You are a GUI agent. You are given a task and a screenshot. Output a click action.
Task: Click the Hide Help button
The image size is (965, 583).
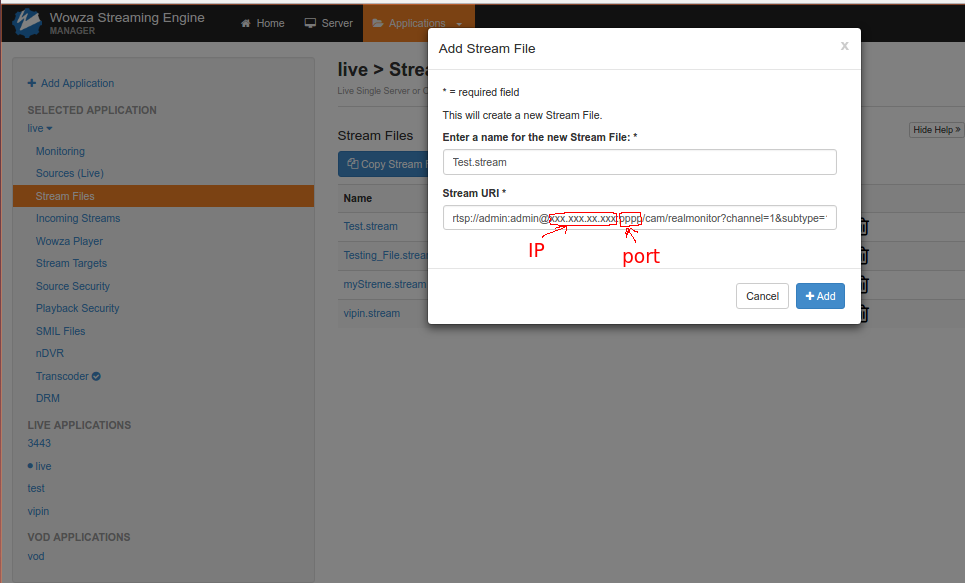pos(936,129)
